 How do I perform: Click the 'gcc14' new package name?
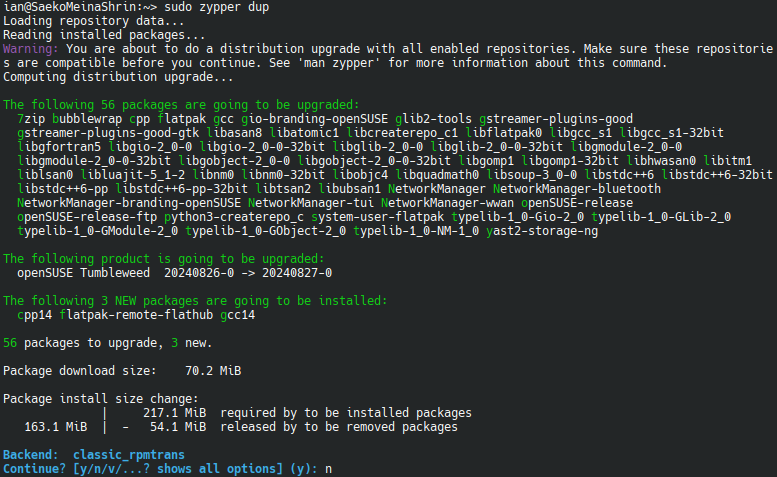238,315
